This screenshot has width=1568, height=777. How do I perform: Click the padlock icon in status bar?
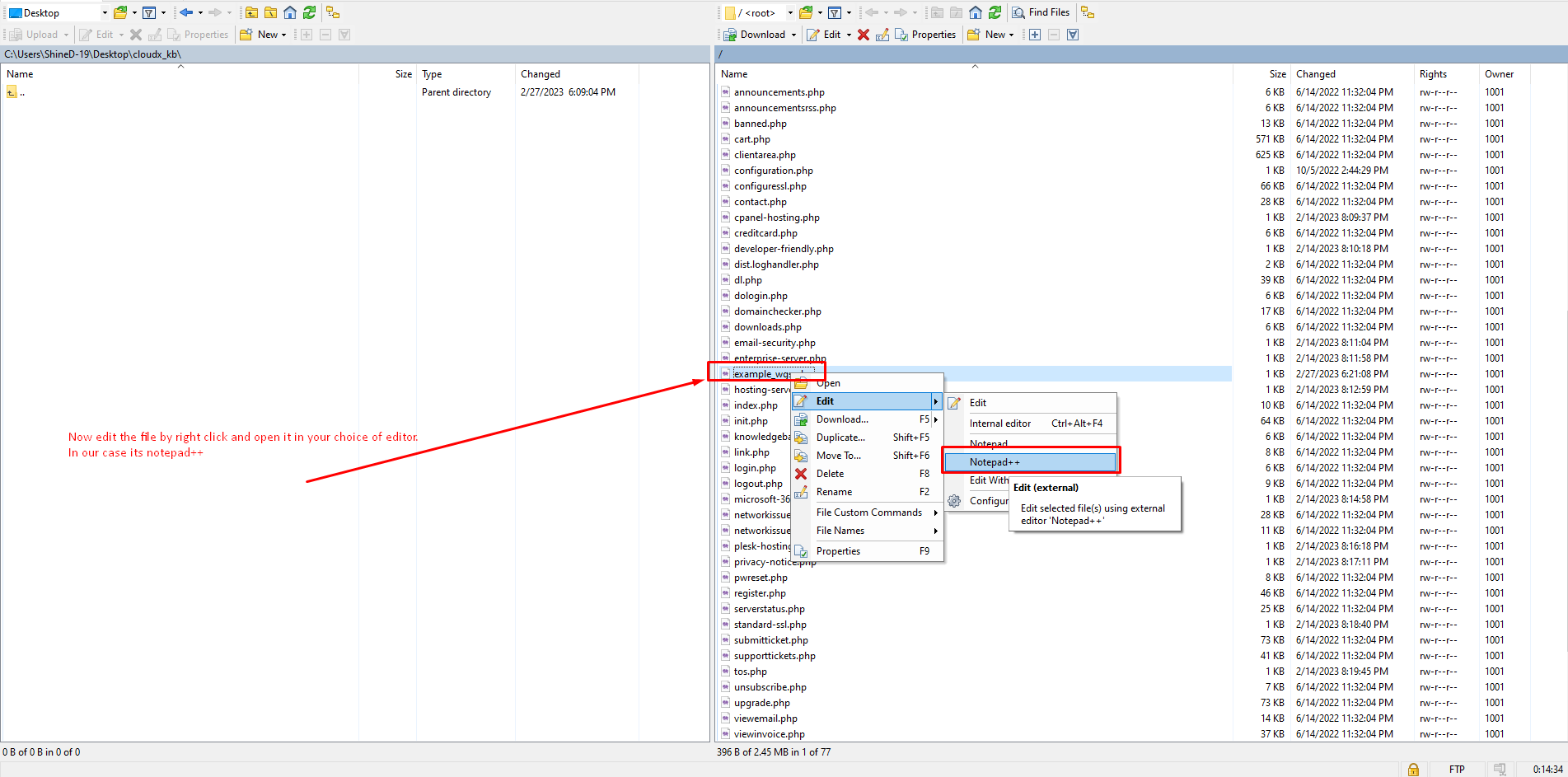click(1413, 769)
